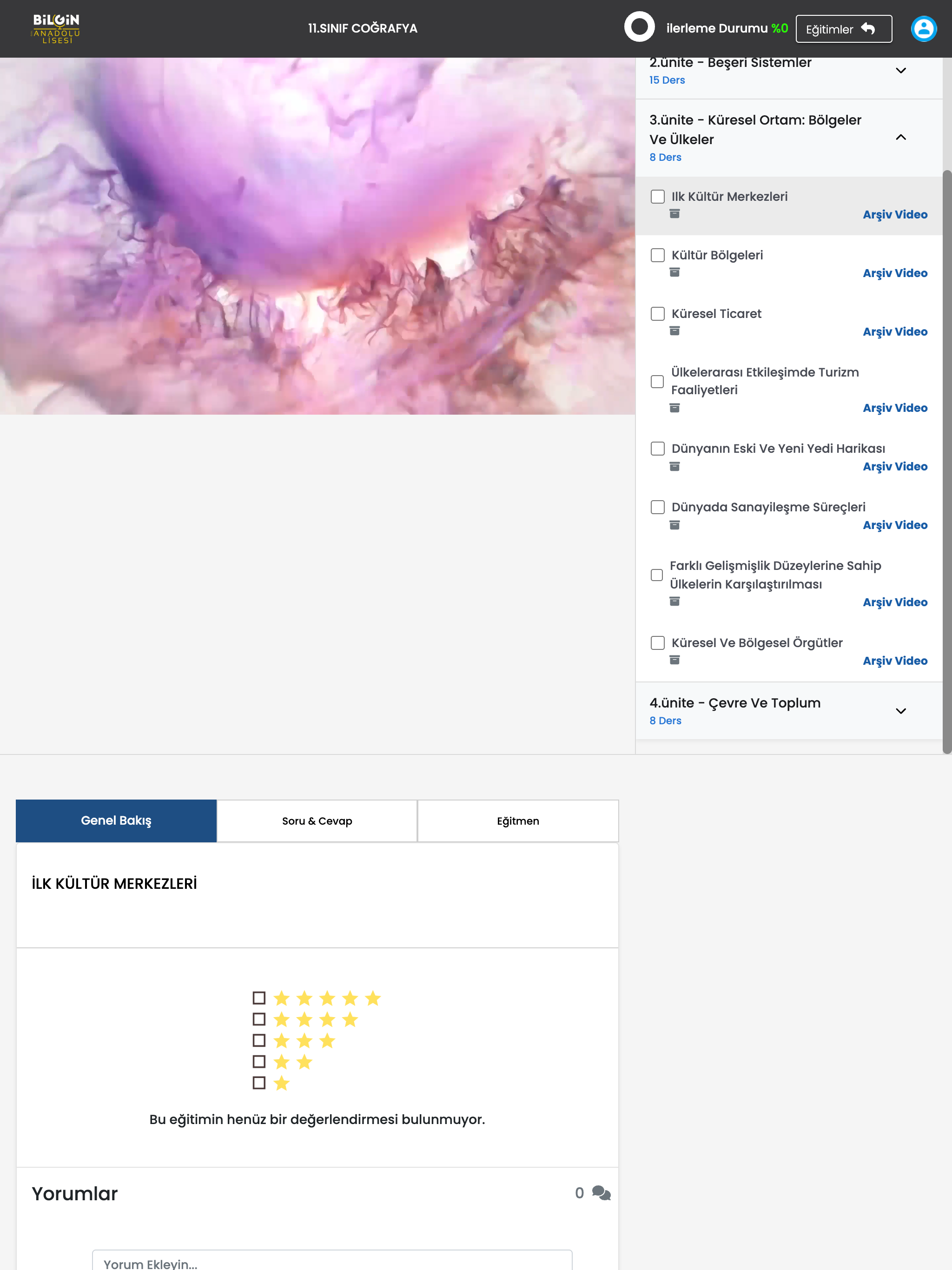Open Arşiv Video for Ülkelerin Karşılaştırılması

pyautogui.click(x=894, y=602)
